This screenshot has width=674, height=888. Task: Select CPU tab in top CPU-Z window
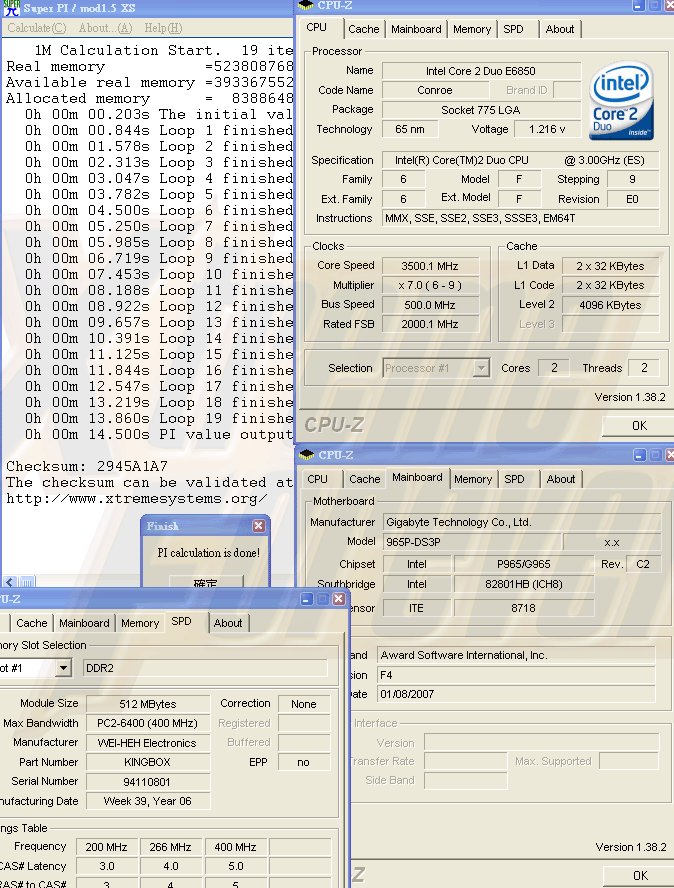[x=317, y=27]
